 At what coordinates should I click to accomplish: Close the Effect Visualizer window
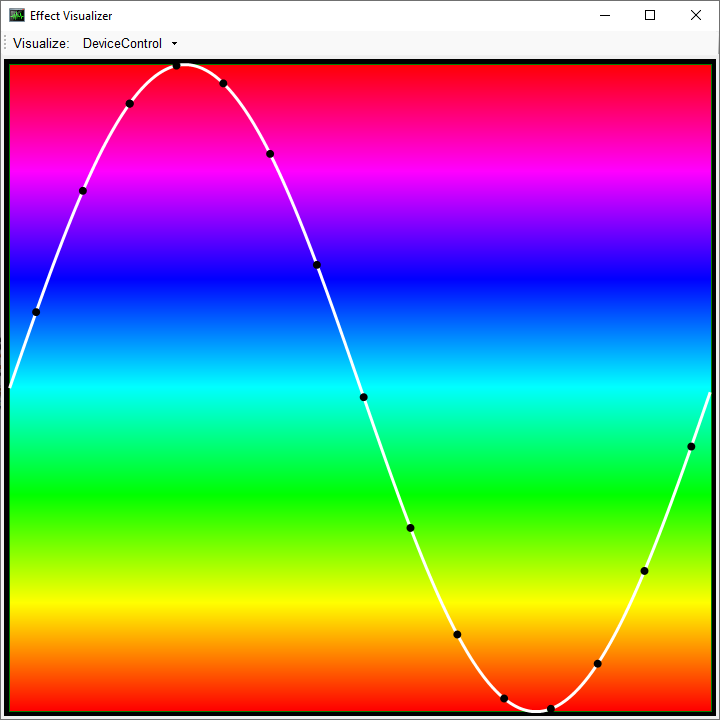(696, 15)
